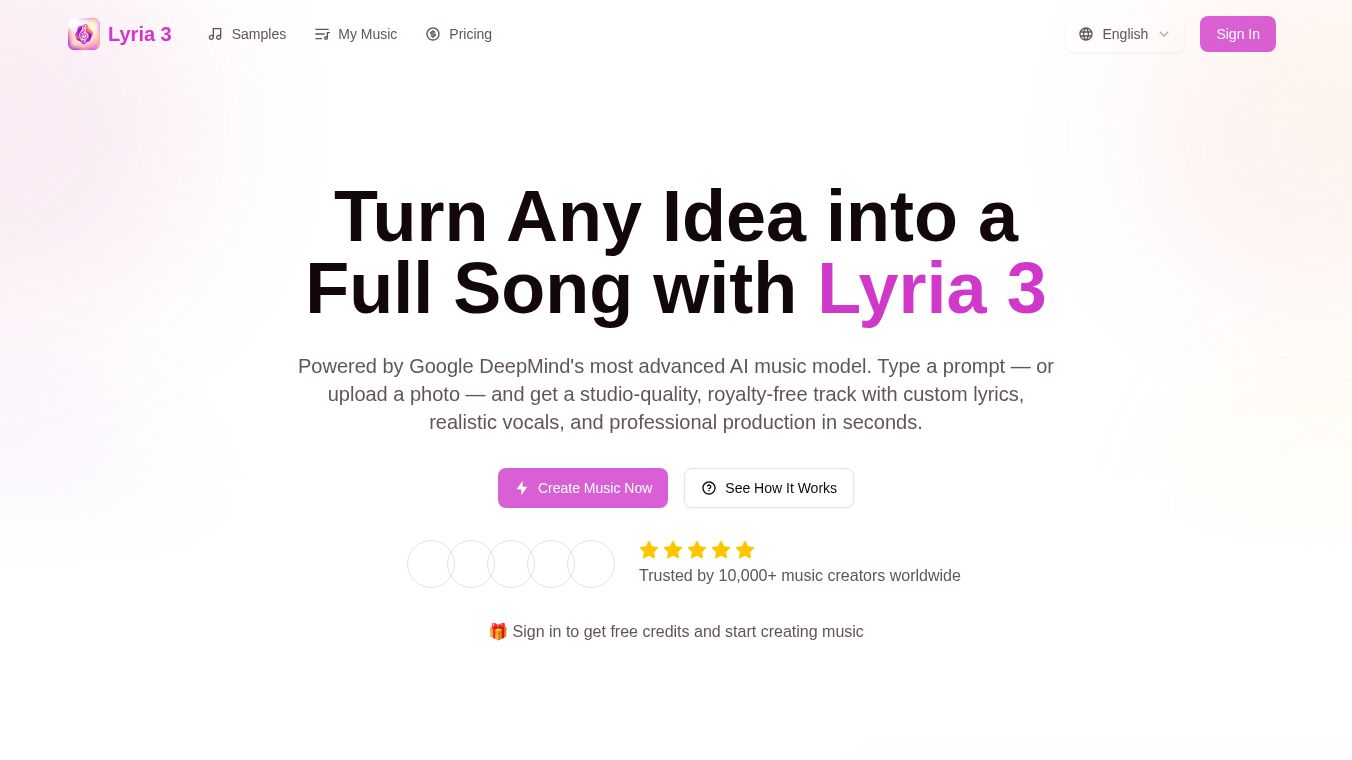The height and width of the screenshot is (760, 1352).
Task: Click the chevron arrow next to English
Action: click(x=1164, y=34)
